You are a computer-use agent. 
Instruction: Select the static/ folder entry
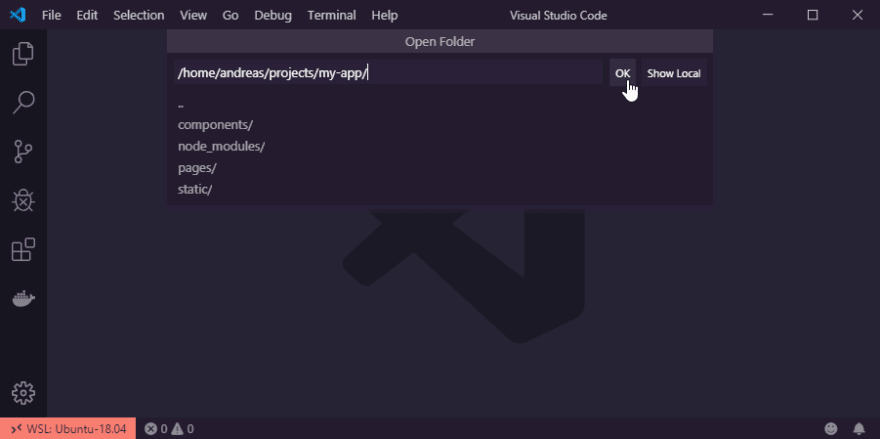pos(440,189)
